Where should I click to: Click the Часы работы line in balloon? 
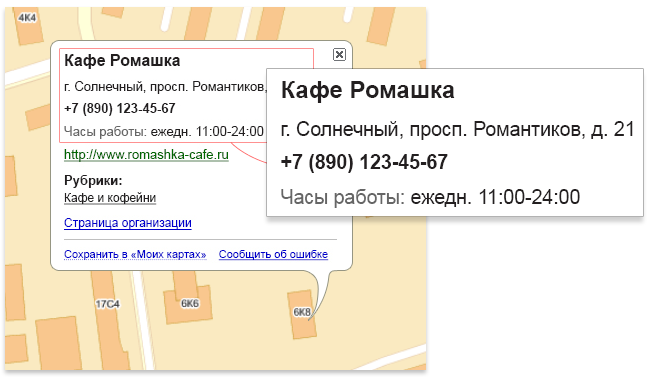pos(164,132)
